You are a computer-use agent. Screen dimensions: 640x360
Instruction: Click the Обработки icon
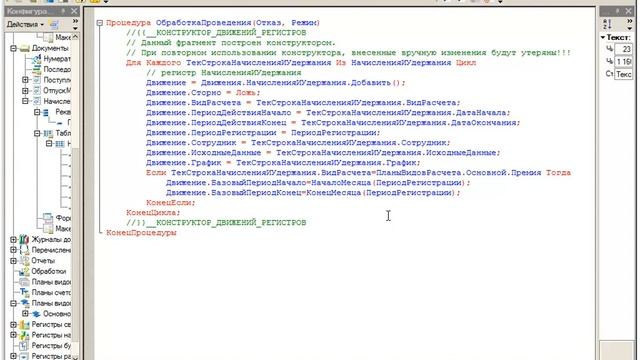coord(24,271)
